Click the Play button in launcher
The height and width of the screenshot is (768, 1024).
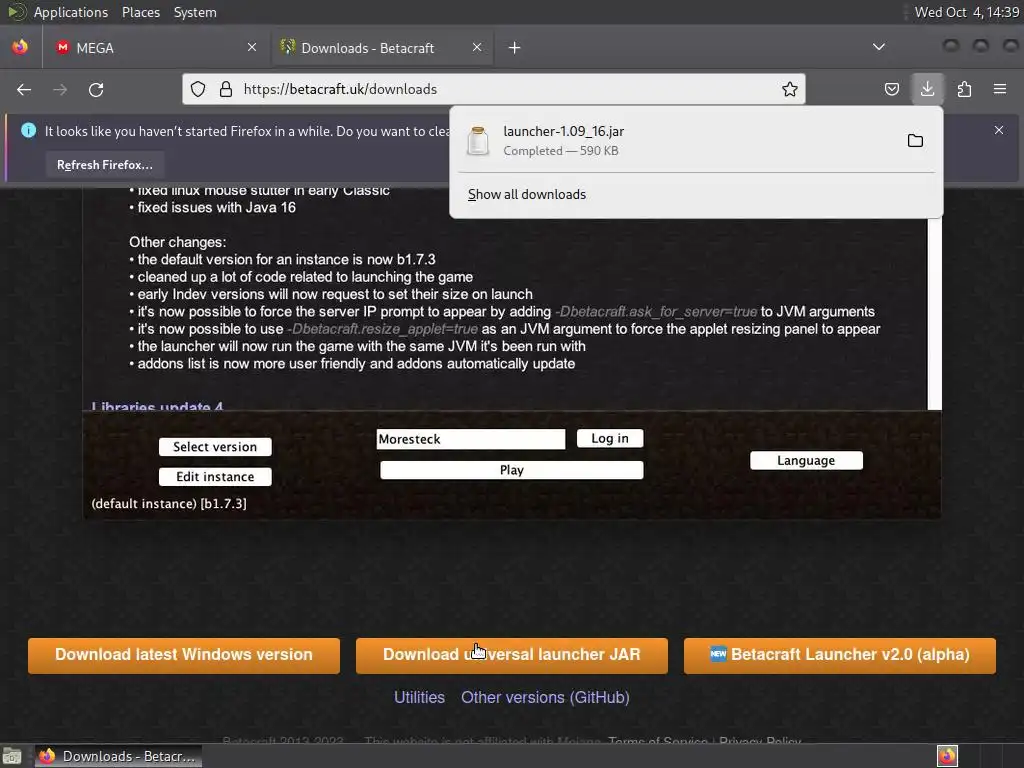511,470
